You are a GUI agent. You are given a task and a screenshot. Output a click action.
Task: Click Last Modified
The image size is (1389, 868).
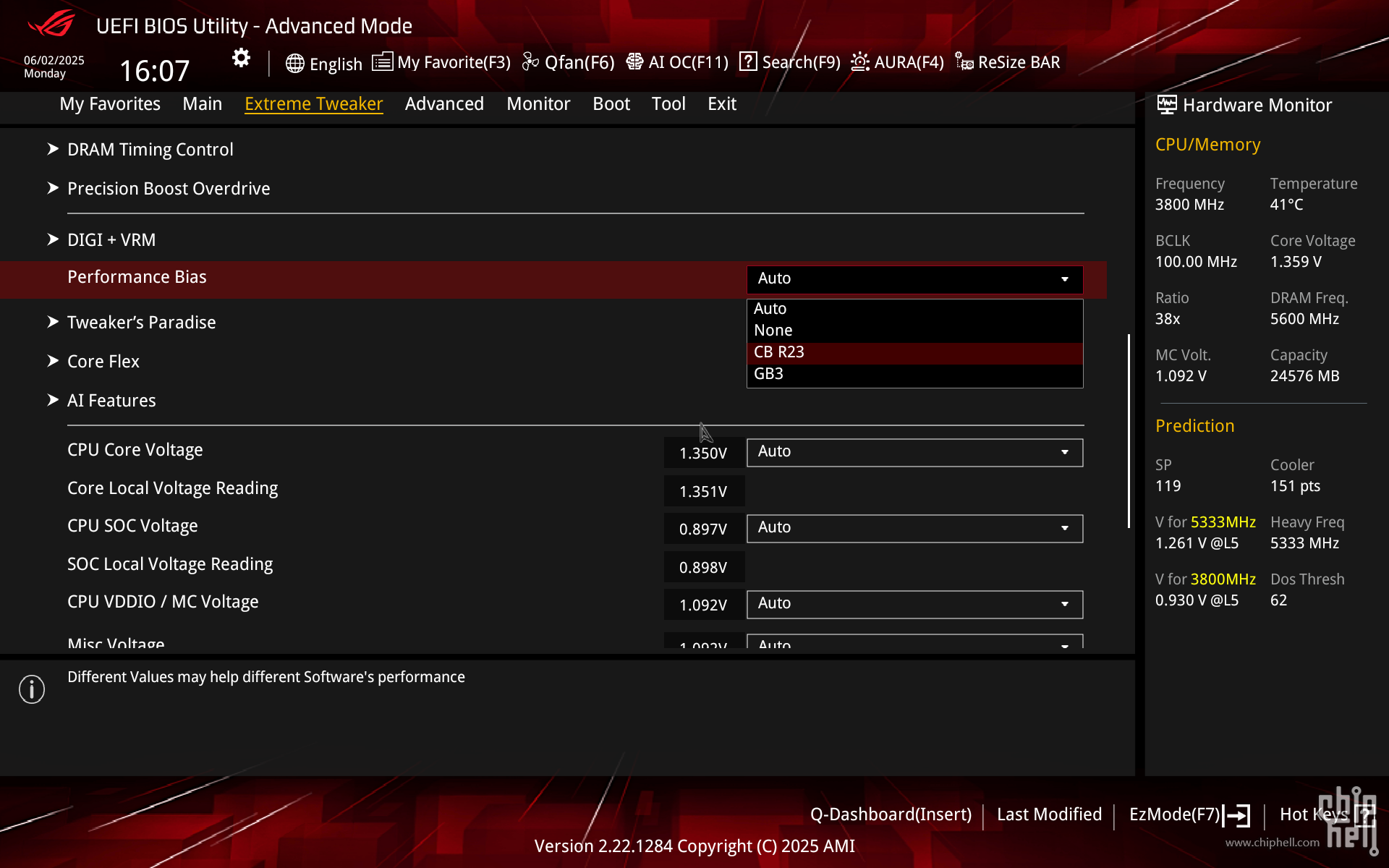pos(1049,814)
